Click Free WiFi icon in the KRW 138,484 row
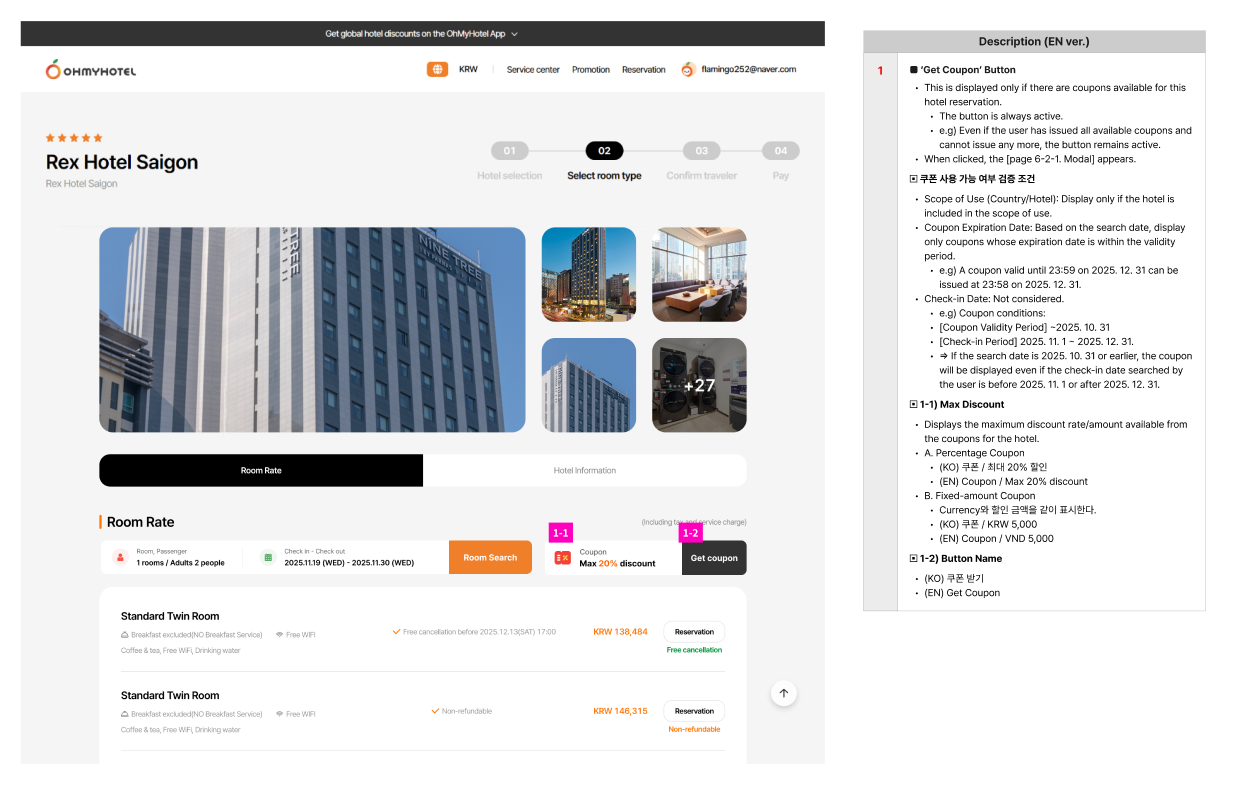The image size is (1234, 789). (x=279, y=635)
